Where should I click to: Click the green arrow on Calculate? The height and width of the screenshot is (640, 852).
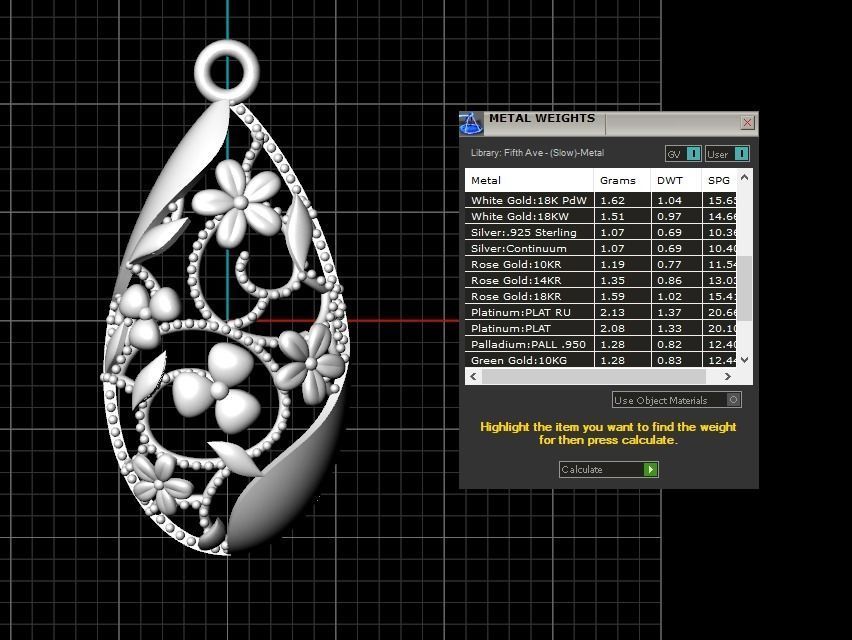(x=650, y=469)
